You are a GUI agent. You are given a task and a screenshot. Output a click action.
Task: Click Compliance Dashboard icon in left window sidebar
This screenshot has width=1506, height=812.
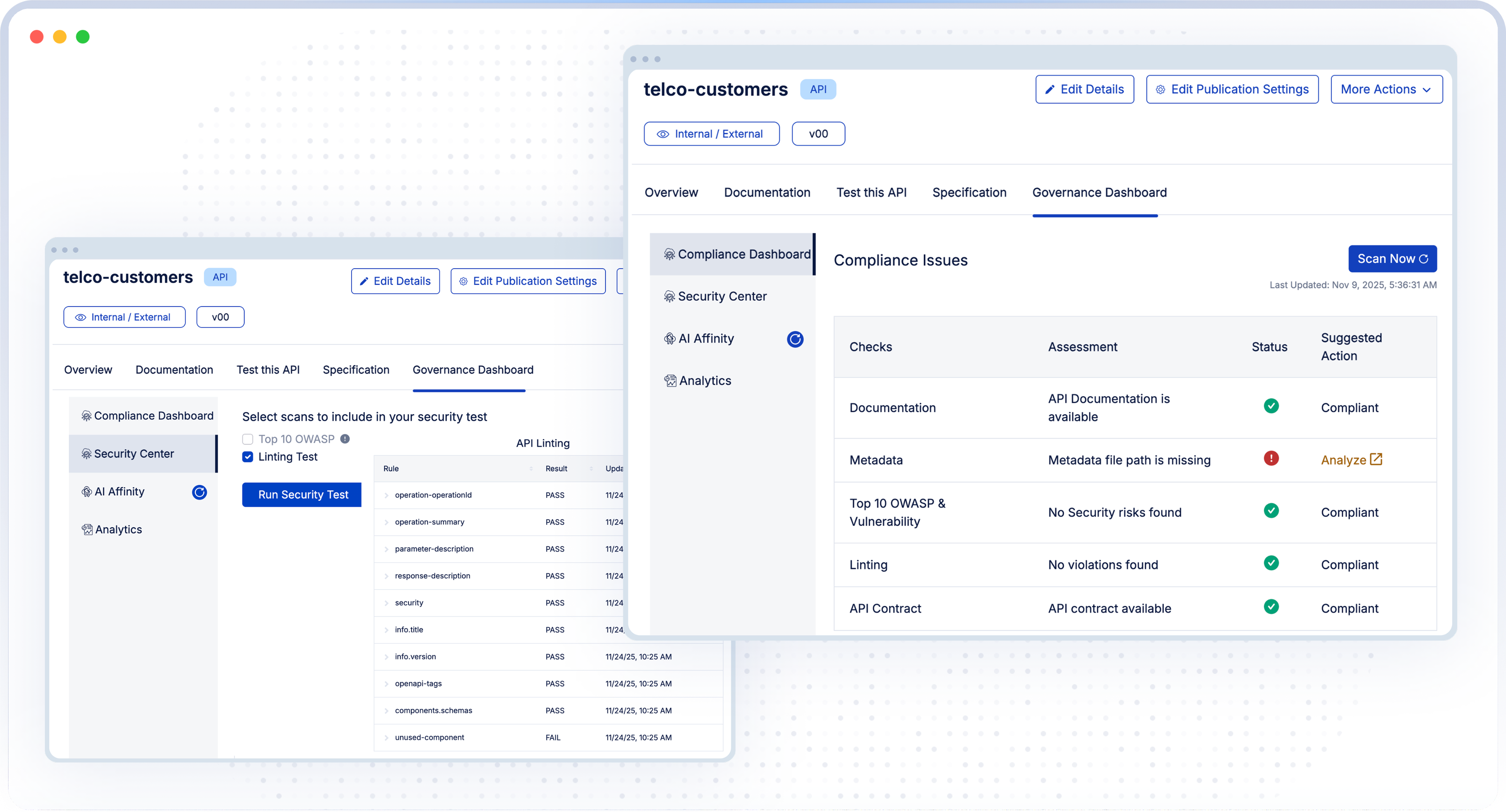[86, 416]
